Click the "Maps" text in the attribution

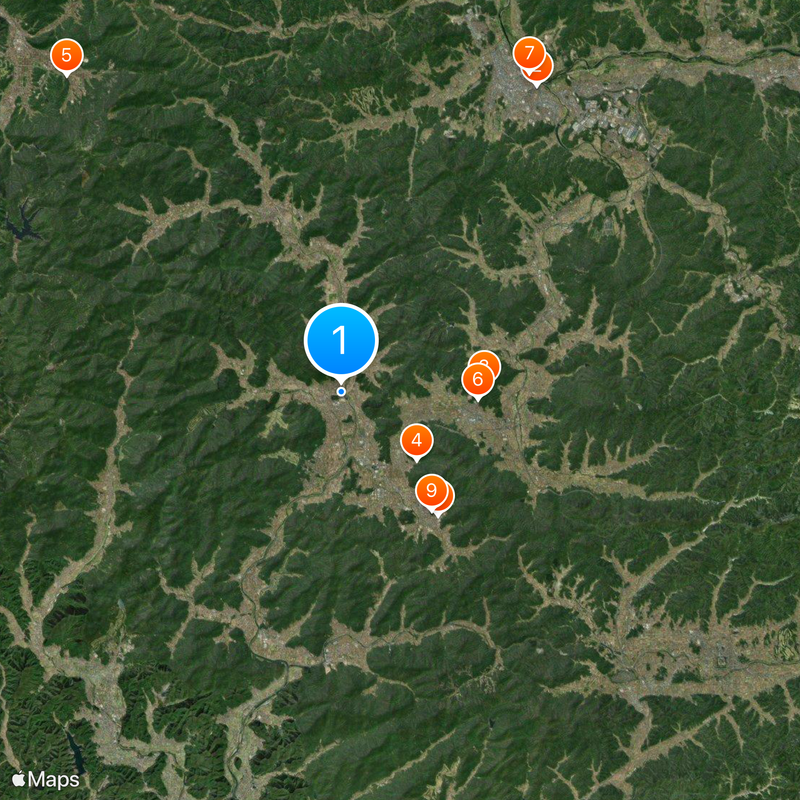[54, 780]
